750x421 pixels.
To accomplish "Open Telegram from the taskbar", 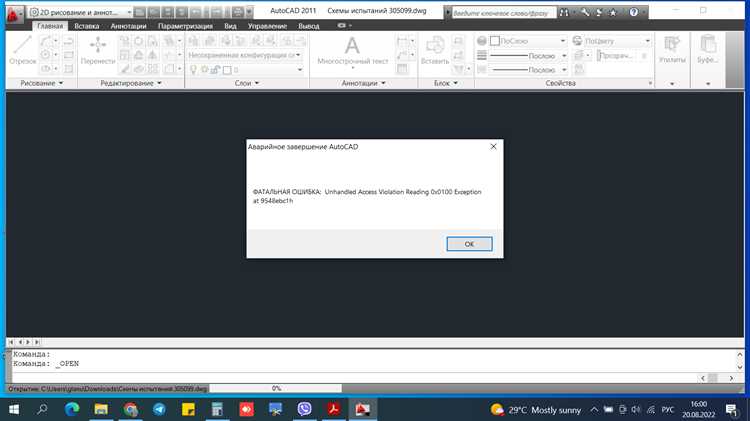I will [x=159, y=410].
